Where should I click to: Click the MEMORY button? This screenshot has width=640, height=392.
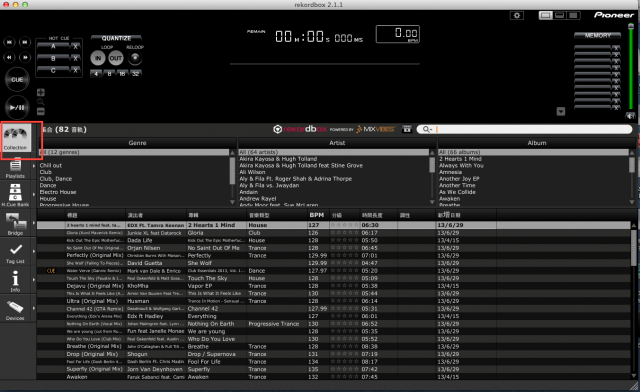coord(598,36)
